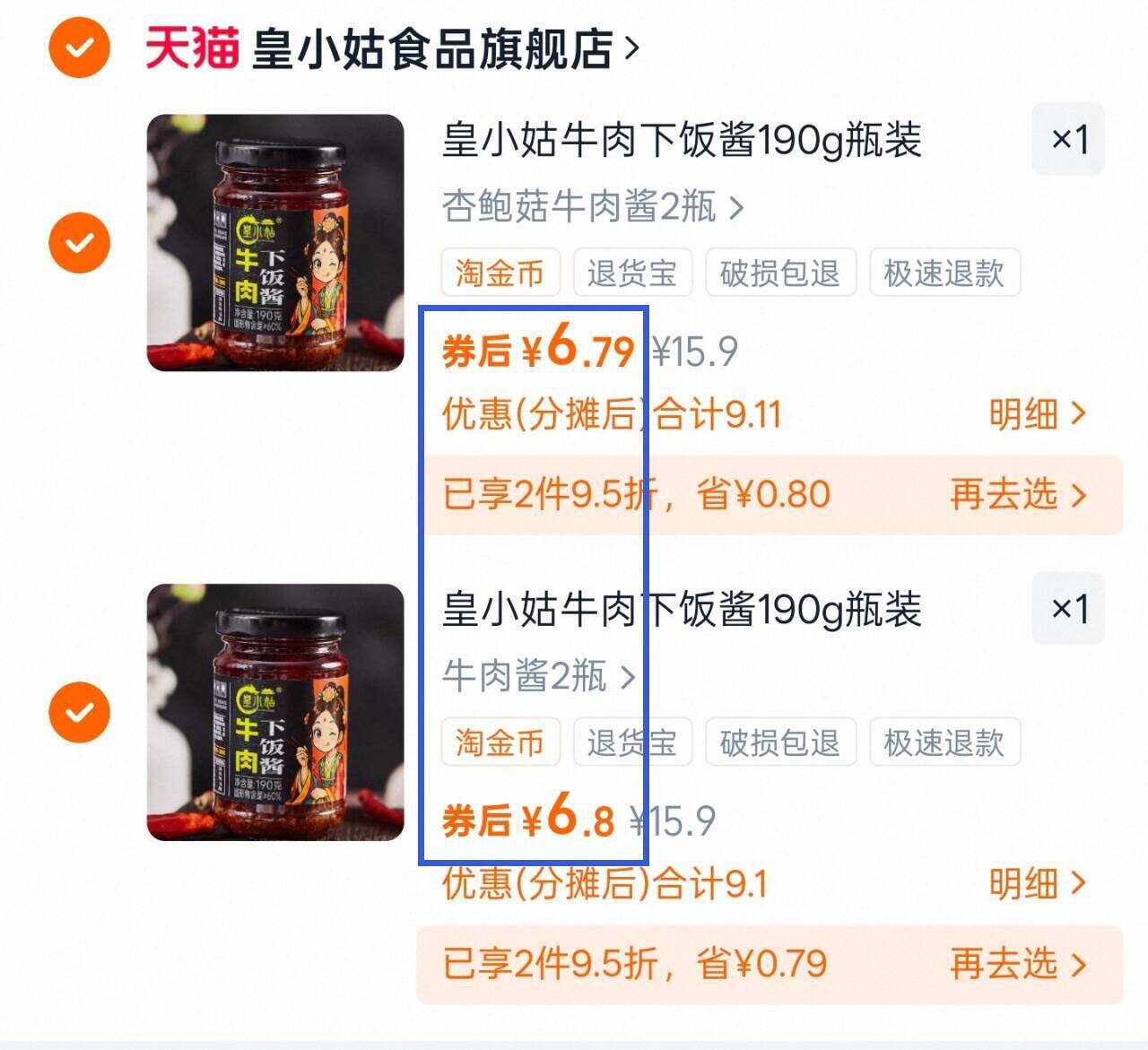Tap 退货宝 tag on first item

[x=632, y=273]
